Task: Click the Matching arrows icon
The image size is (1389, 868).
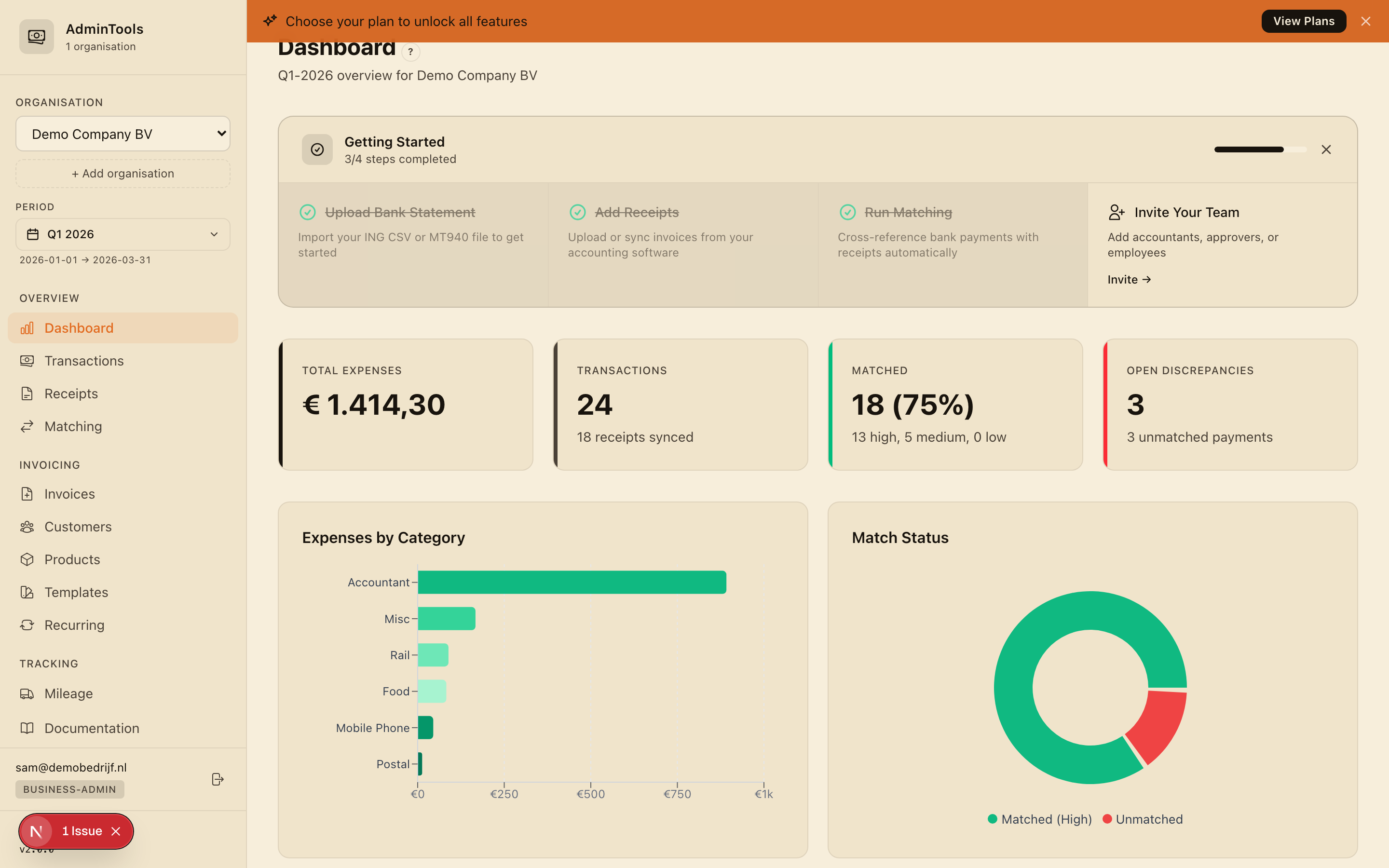Action: click(x=27, y=426)
